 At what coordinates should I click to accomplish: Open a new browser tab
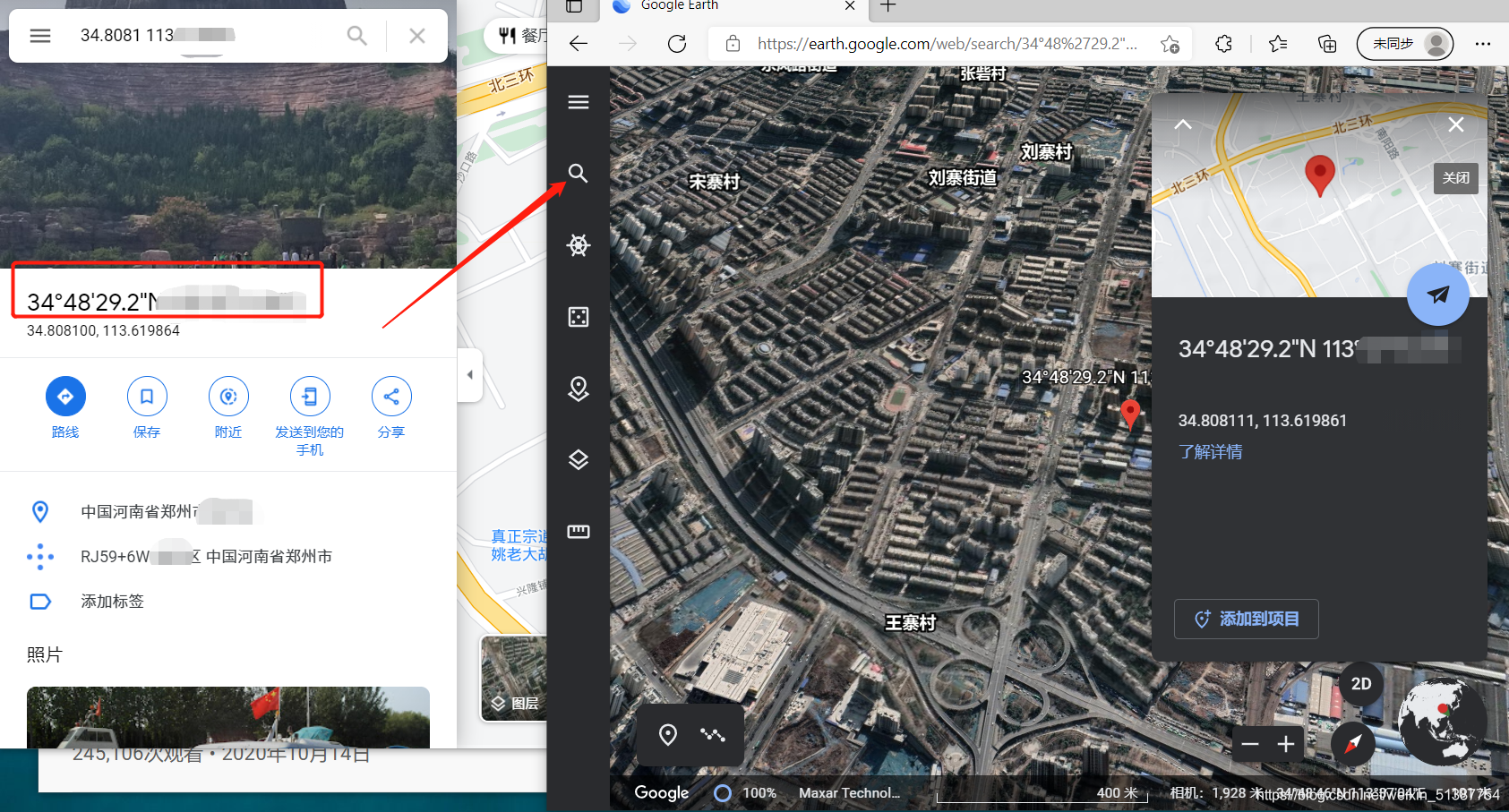click(x=887, y=6)
